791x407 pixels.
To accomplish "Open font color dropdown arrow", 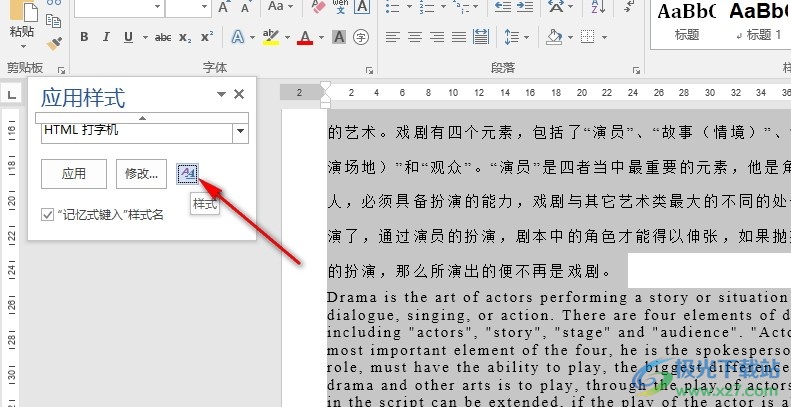I will coord(321,37).
